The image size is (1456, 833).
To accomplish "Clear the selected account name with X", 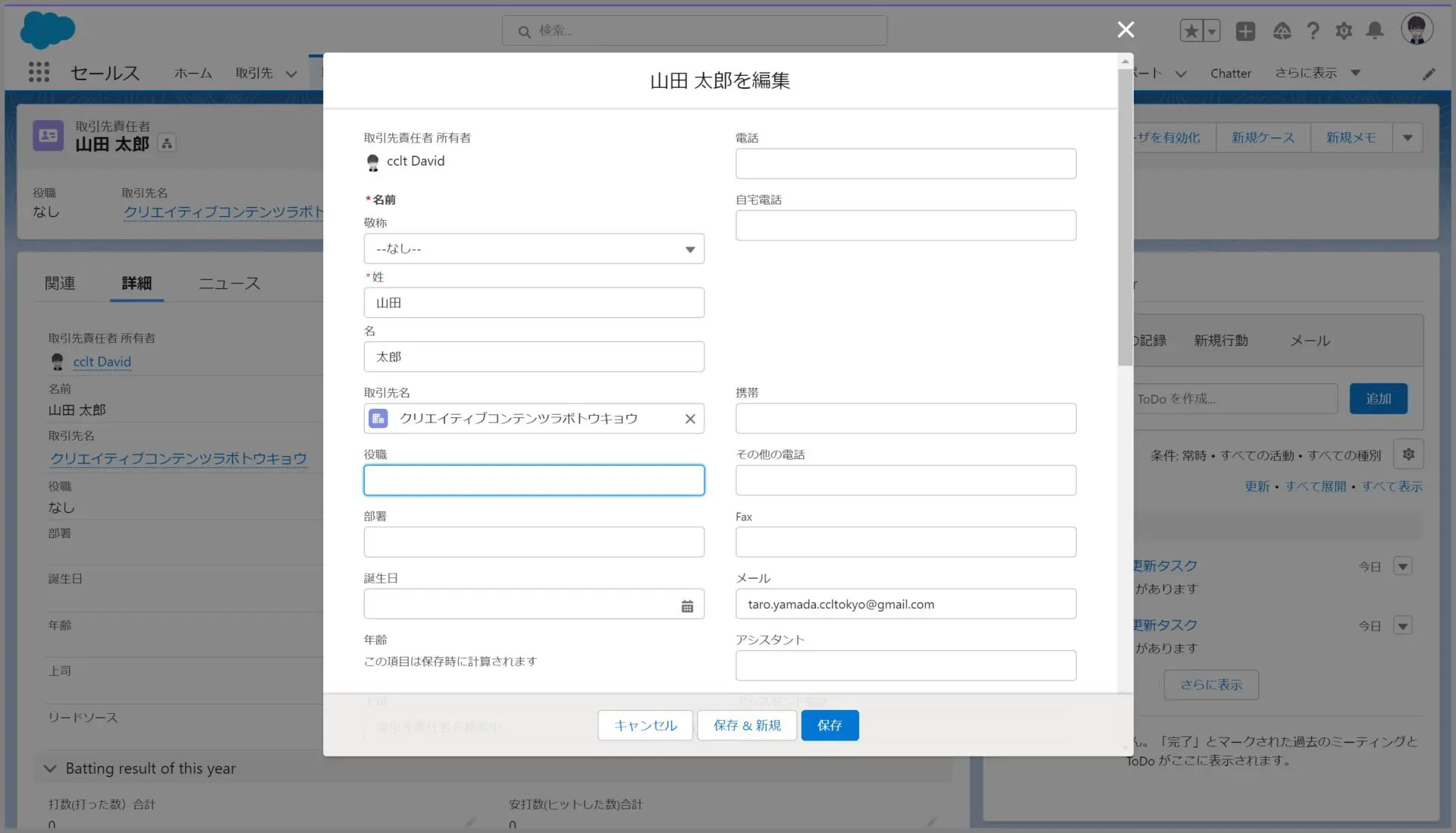I will coord(690,419).
